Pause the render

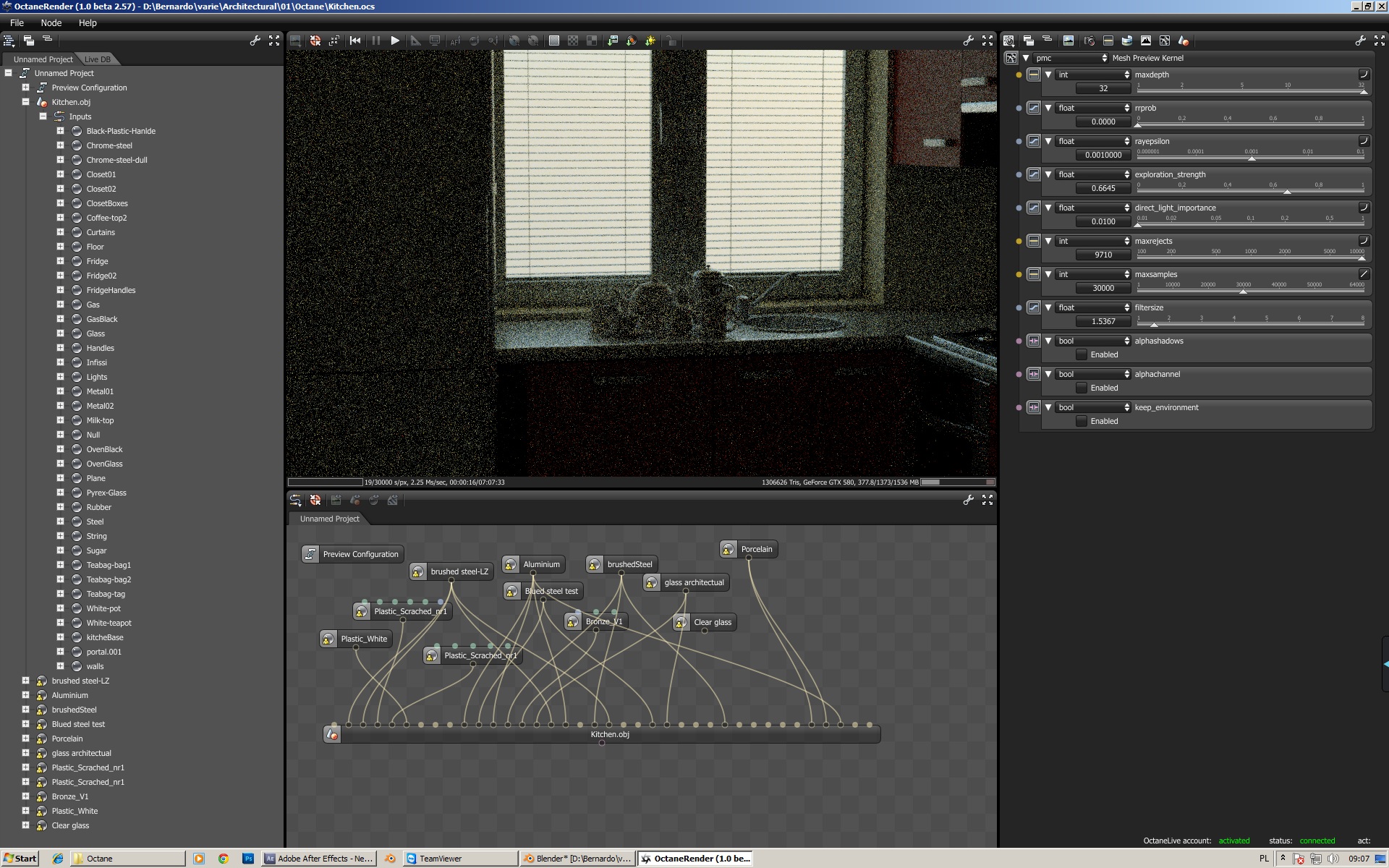click(x=375, y=41)
